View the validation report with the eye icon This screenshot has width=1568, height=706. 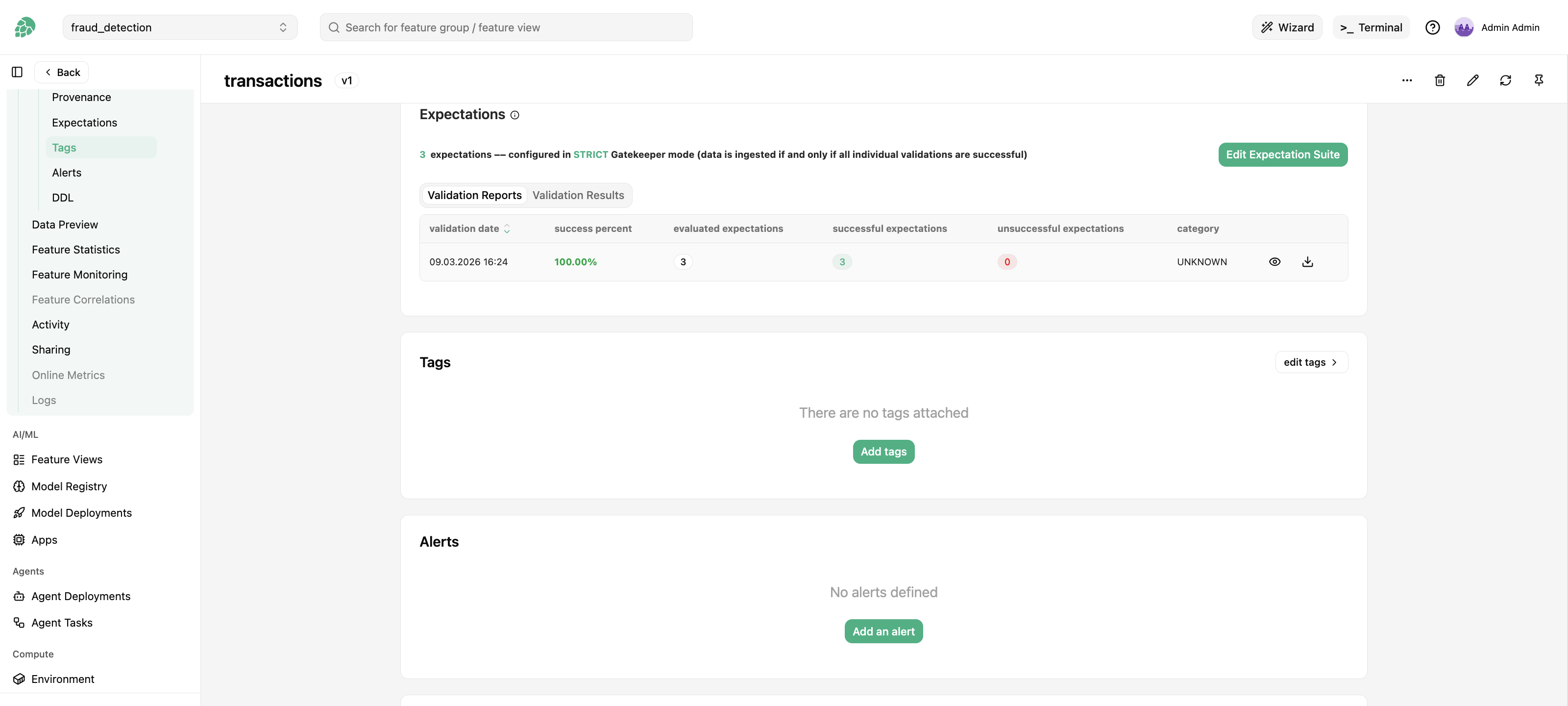pyautogui.click(x=1274, y=262)
